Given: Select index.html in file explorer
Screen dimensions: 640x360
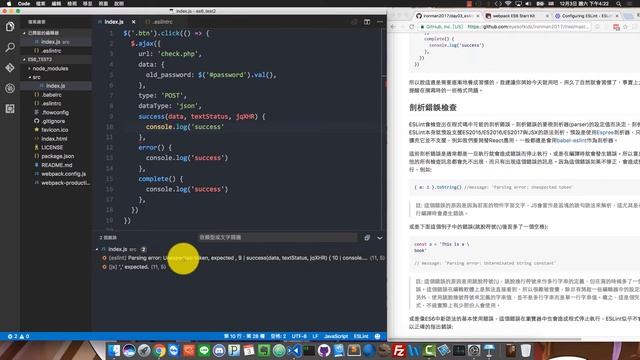Looking at the screenshot, I should pos(56,139).
